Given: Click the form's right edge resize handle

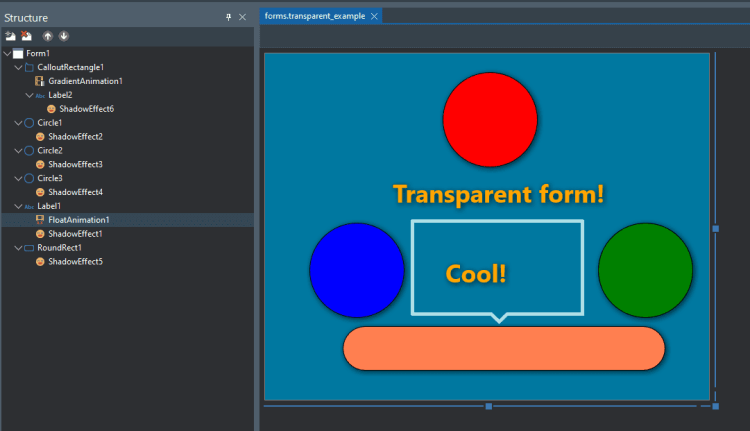Looking at the screenshot, I should click(x=716, y=229).
